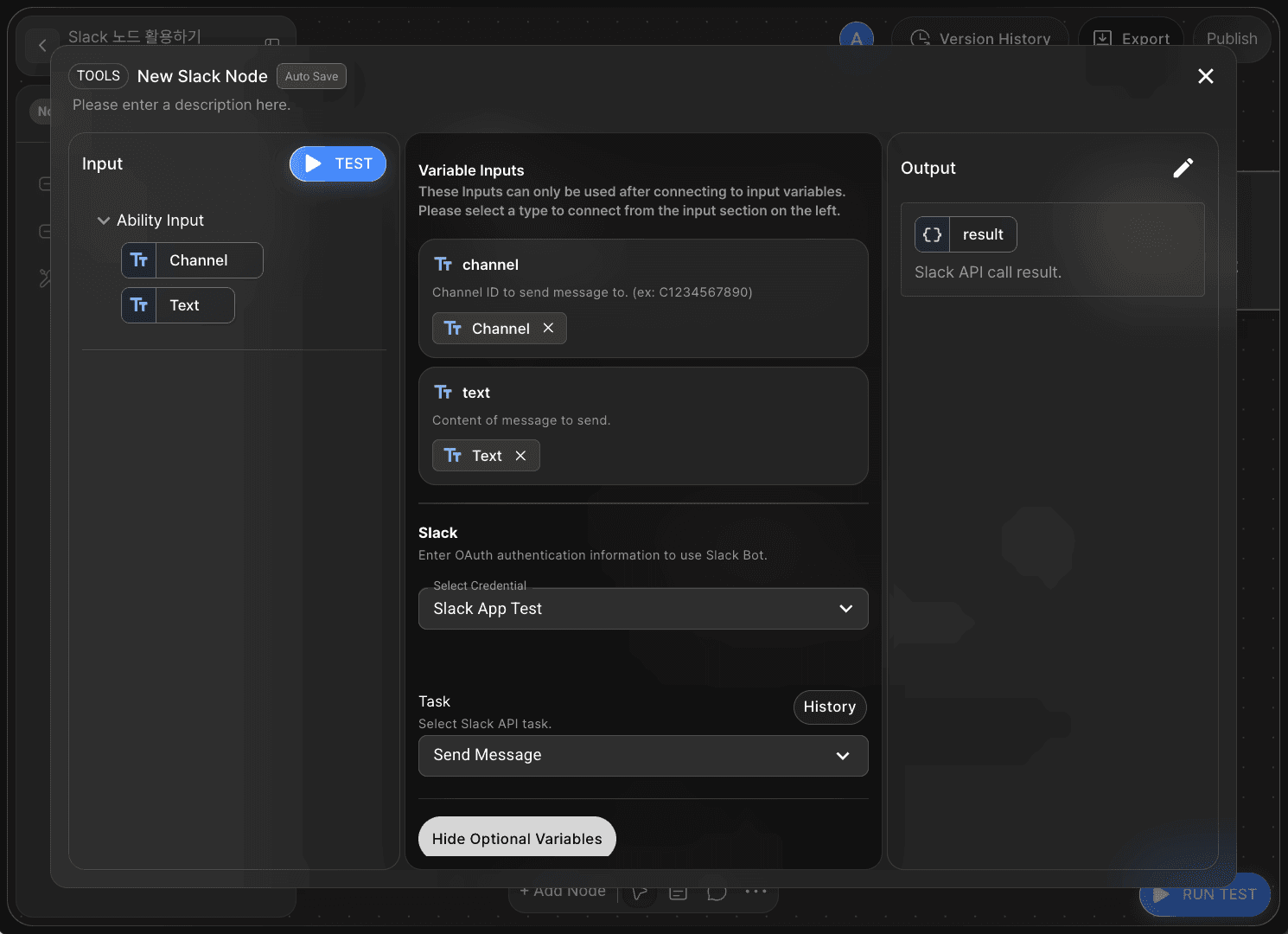
Task: Click the text-type icon beside Channel input
Action: pyautogui.click(x=139, y=260)
